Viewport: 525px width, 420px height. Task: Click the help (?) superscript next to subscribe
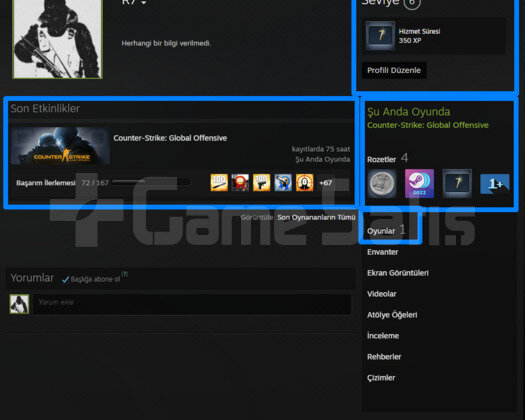125,274
